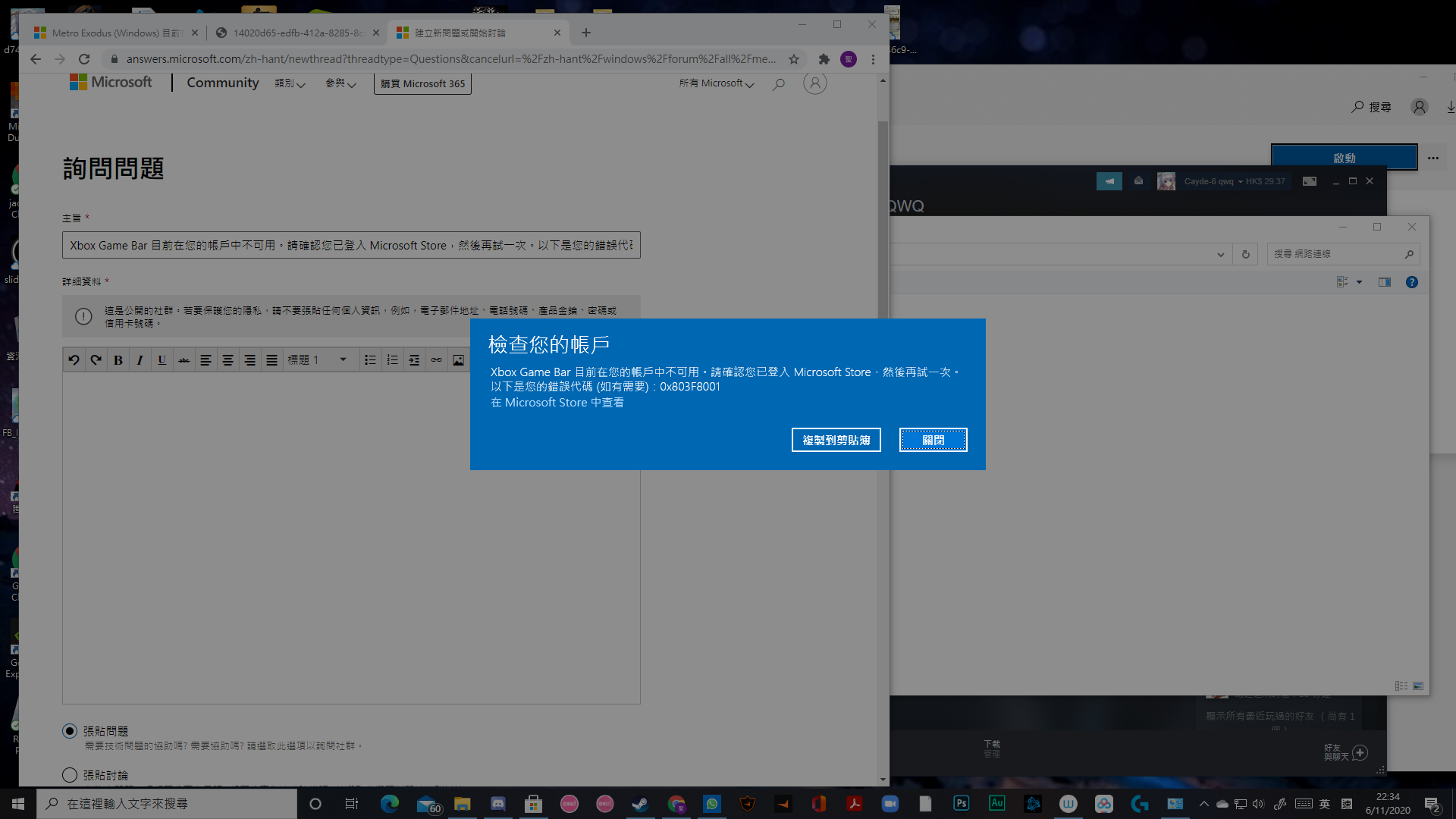This screenshot has width=1456, height=819.
Task: Click the 主旨 subject input field
Action: (351, 245)
